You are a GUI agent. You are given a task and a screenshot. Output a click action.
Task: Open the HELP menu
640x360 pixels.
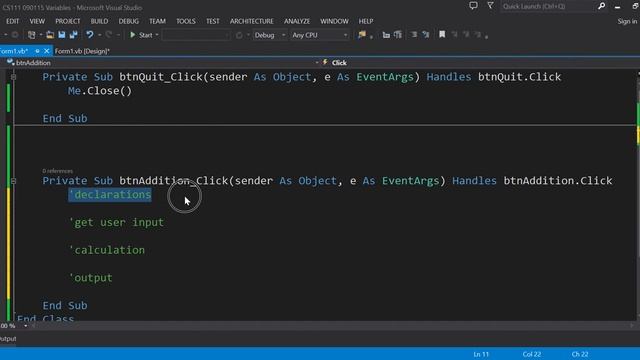click(x=366, y=21)
